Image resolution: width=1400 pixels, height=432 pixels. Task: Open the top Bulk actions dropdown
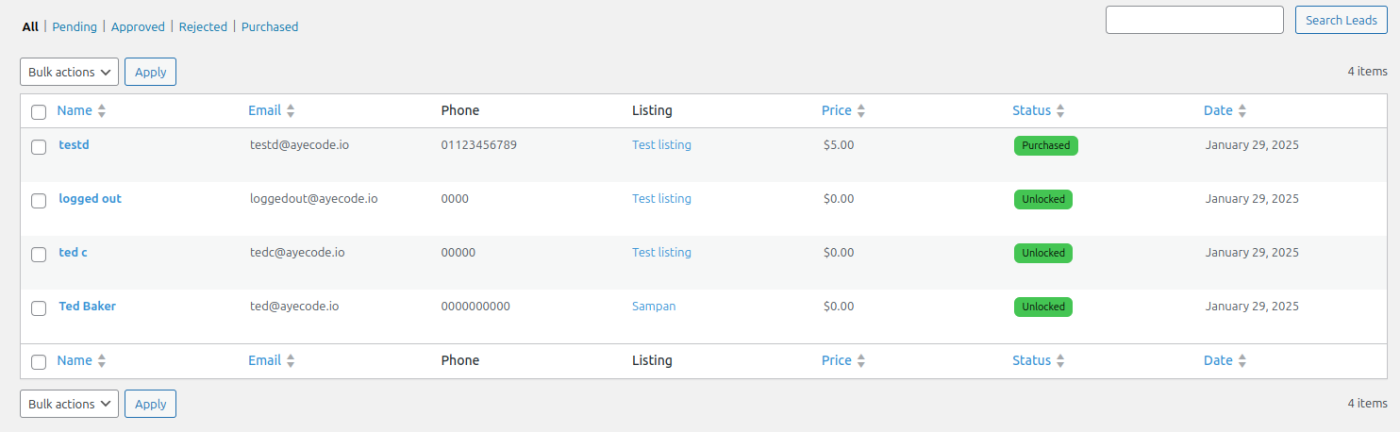click(x=69, y=72)
